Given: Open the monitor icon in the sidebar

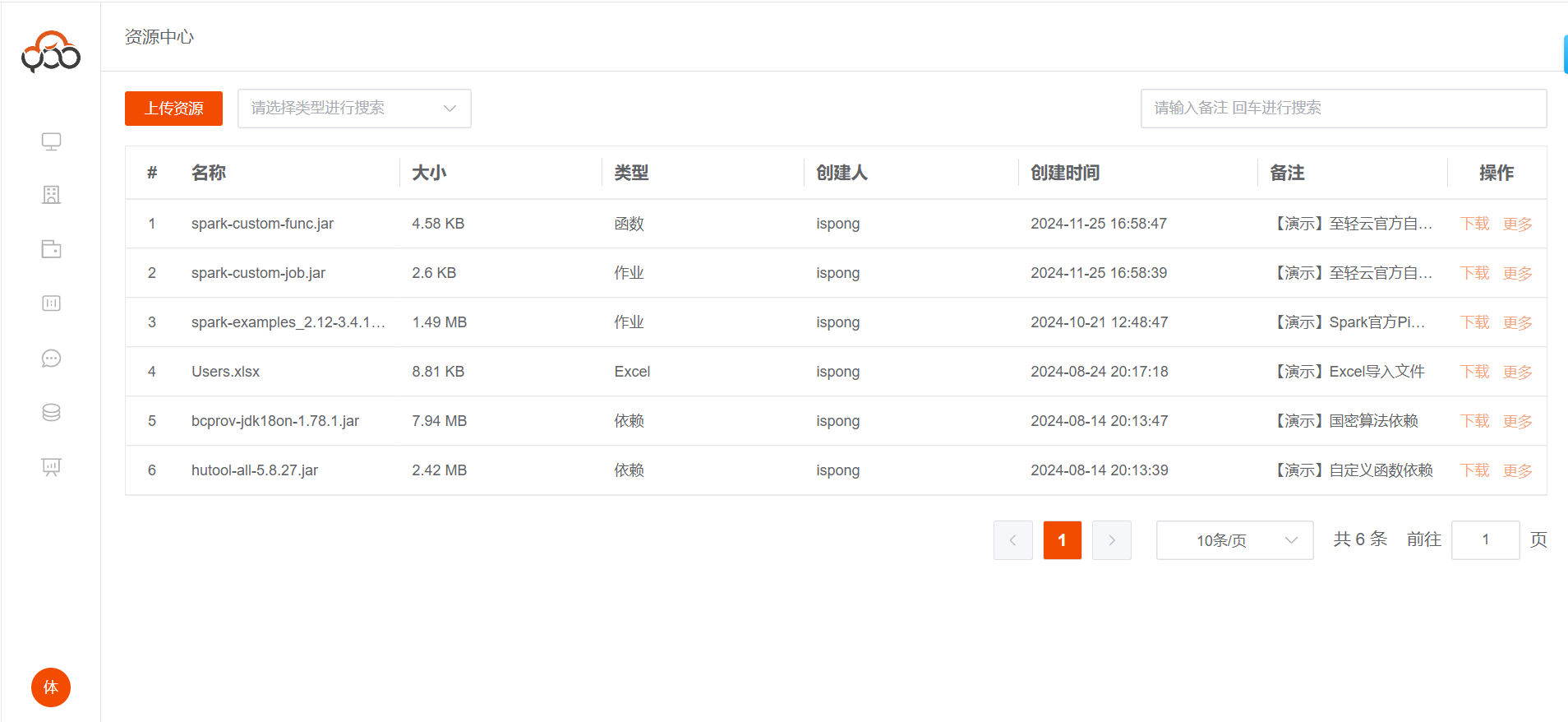Looking at the screenshot, I should (x=51, y=141).
